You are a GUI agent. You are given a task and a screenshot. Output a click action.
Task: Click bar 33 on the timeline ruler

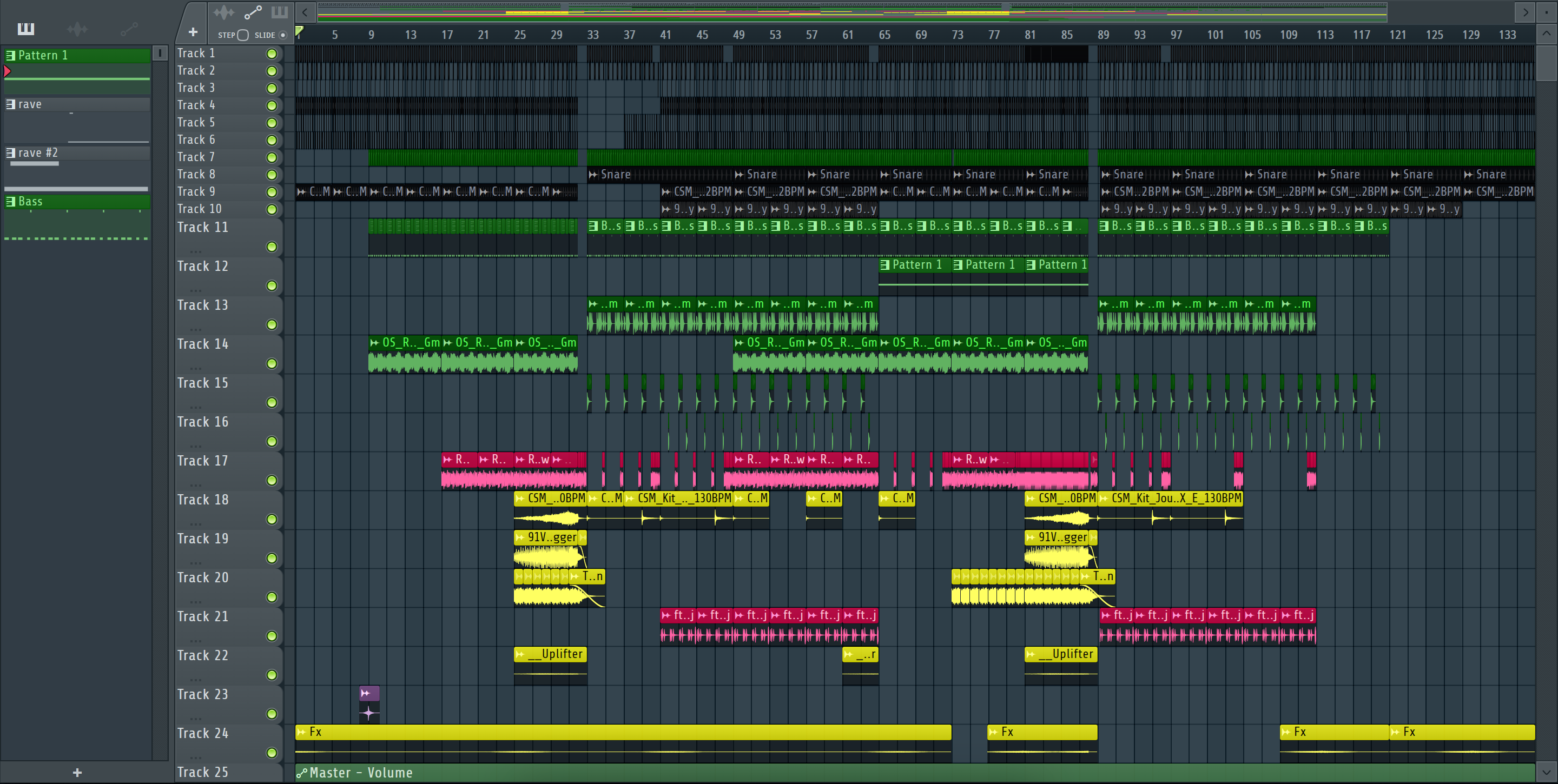[593, 35]
